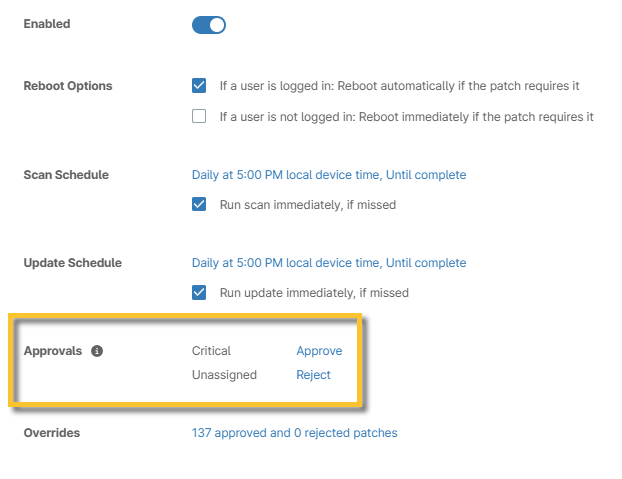
Task: Select the Update Schedule row label
Action: point(72,263)
